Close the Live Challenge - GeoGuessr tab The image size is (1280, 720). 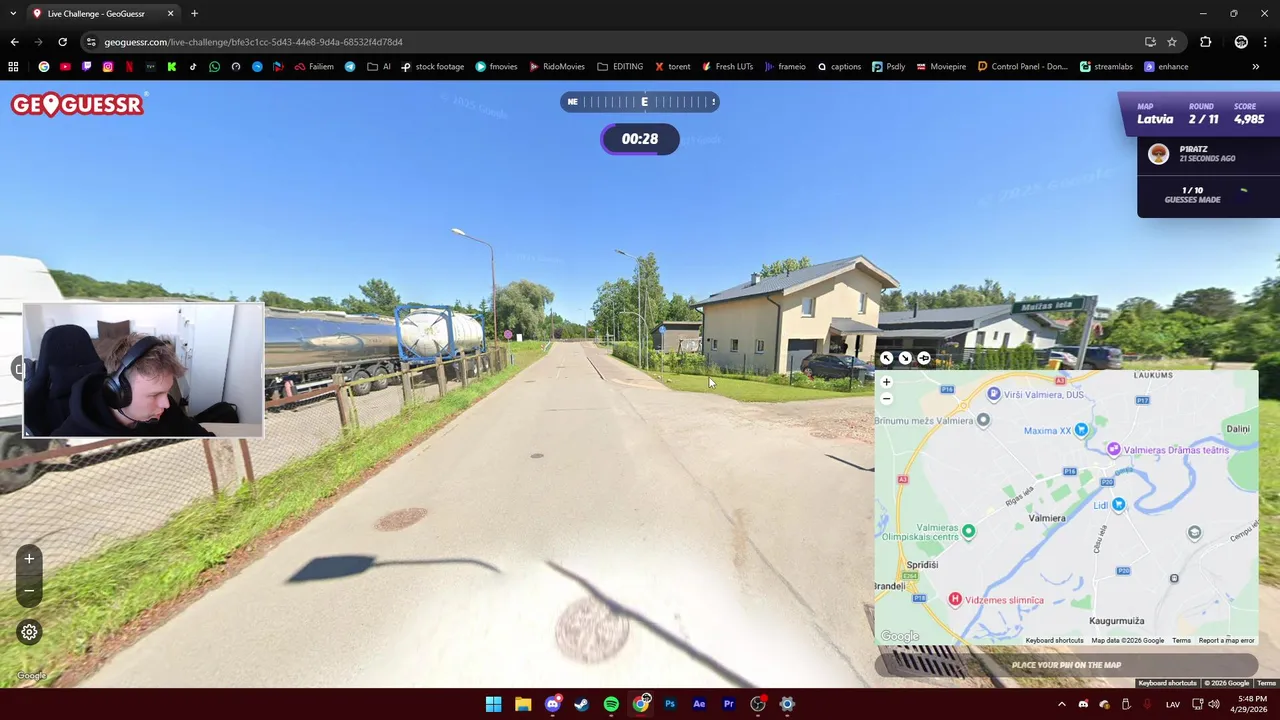(170, 14)
